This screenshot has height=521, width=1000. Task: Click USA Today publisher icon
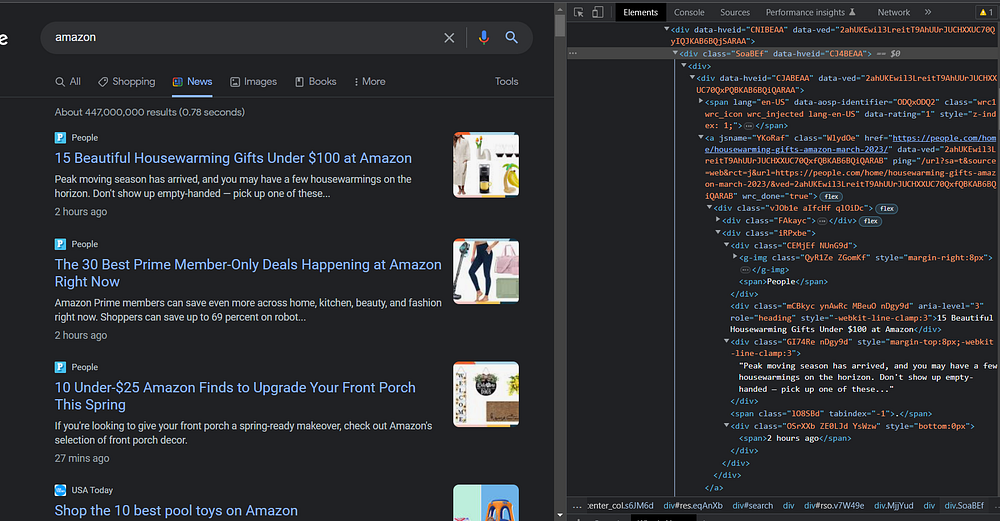click(60, 490)
